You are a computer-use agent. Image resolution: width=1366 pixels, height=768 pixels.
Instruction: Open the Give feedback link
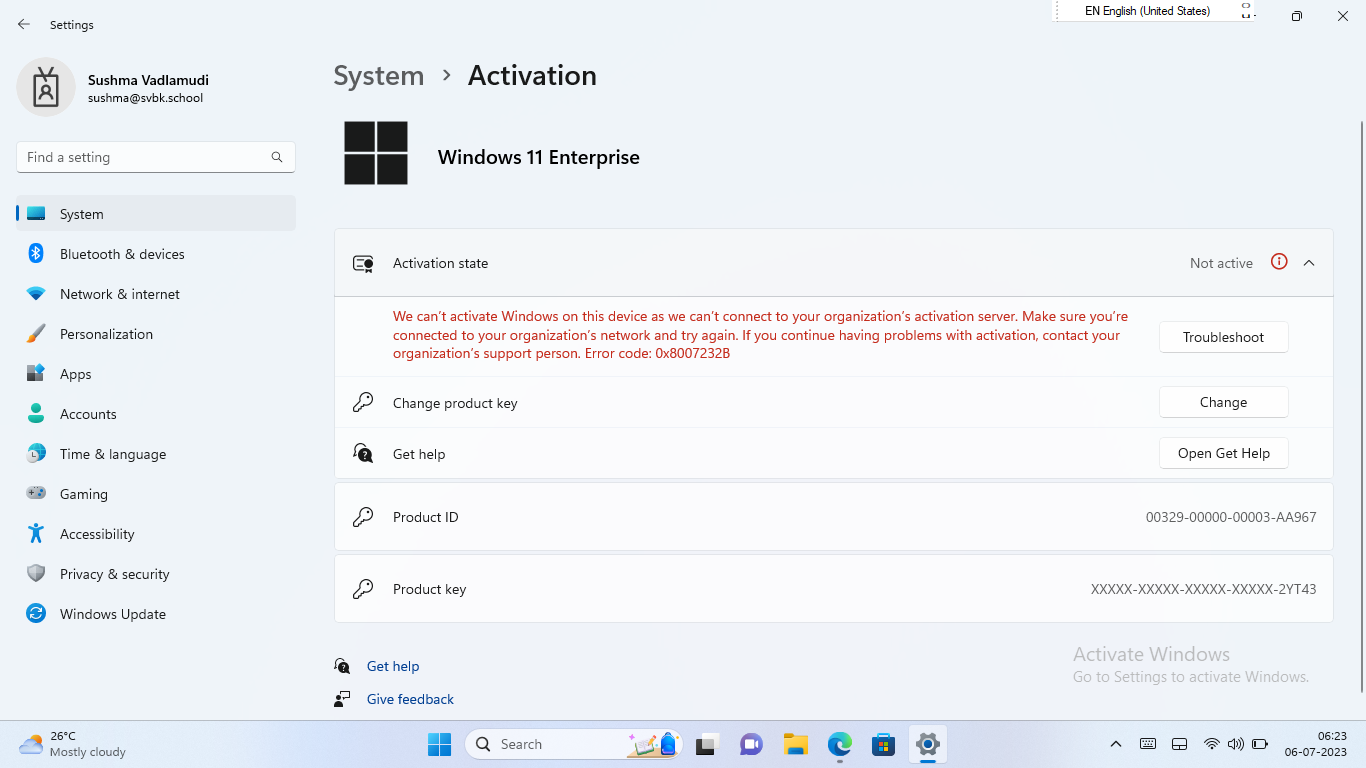410,699
